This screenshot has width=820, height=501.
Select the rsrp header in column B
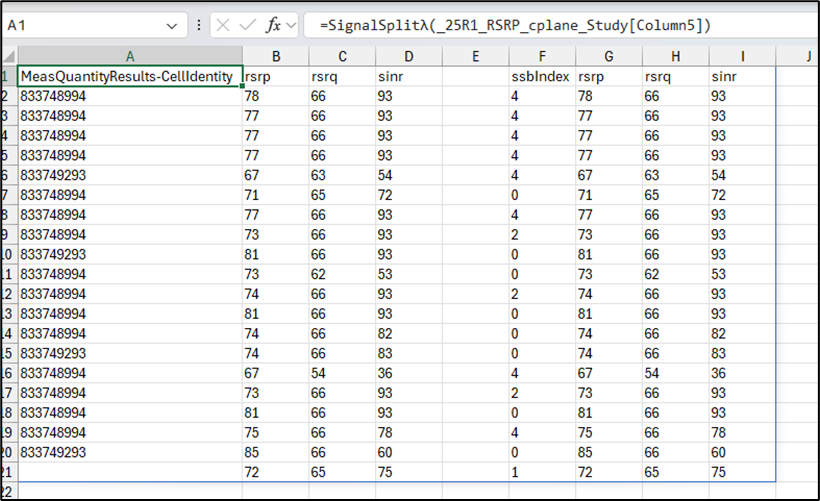click(x=276, y=76)
